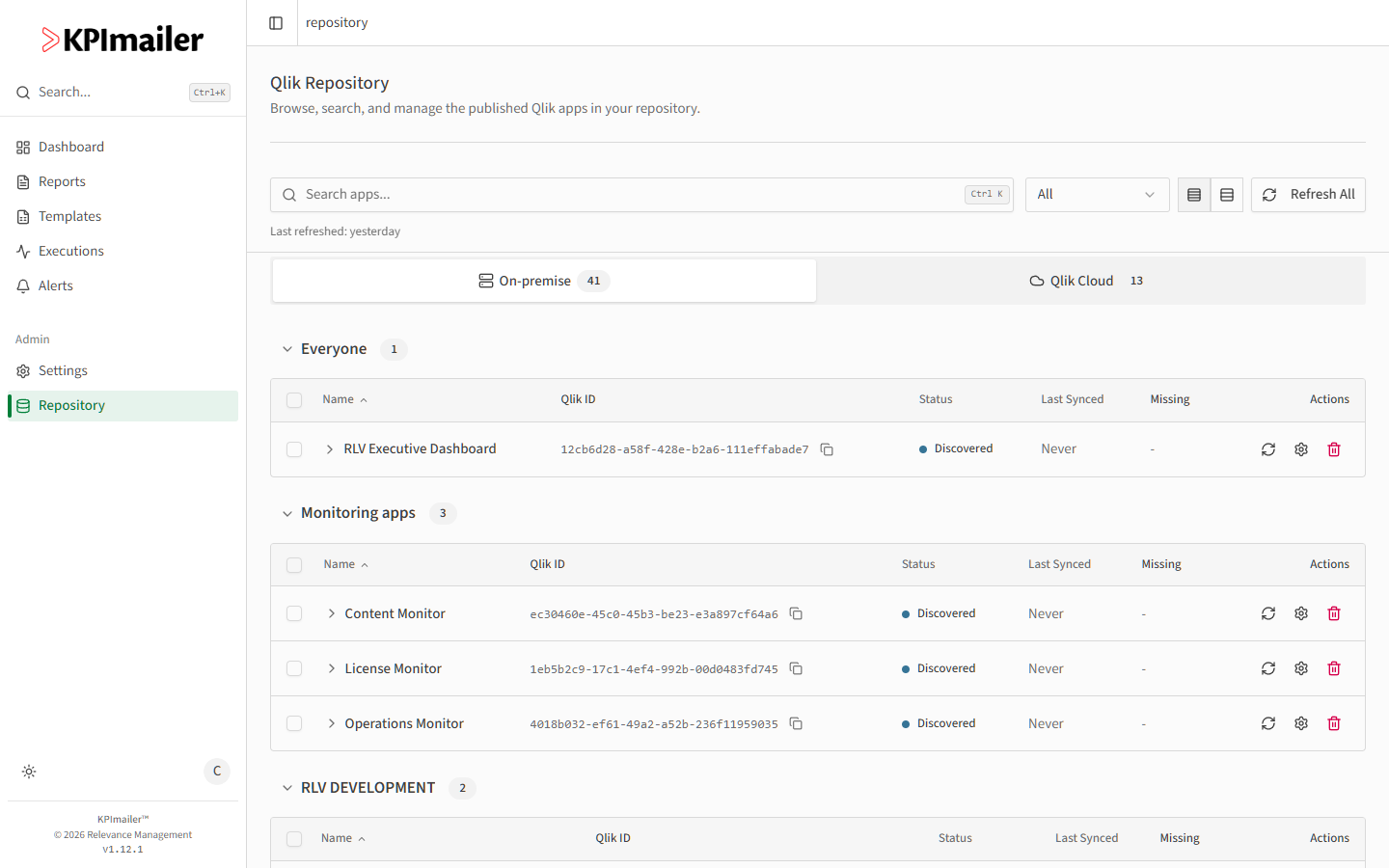This screenshot has height=868, width=1389.
Task: Open Dashboard in the sidebar
Action: [x=123, y=147]
